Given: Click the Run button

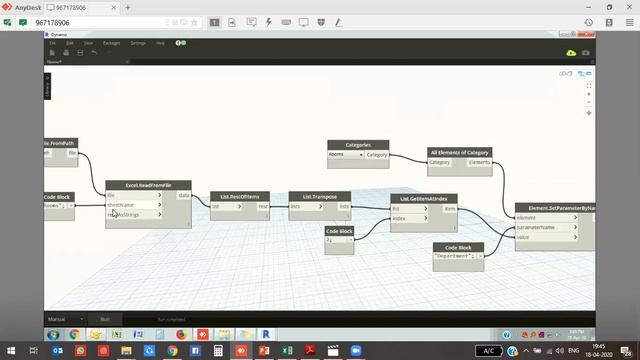Looking at the screenshot, I should pyautogui.click(x=105, y=319).
